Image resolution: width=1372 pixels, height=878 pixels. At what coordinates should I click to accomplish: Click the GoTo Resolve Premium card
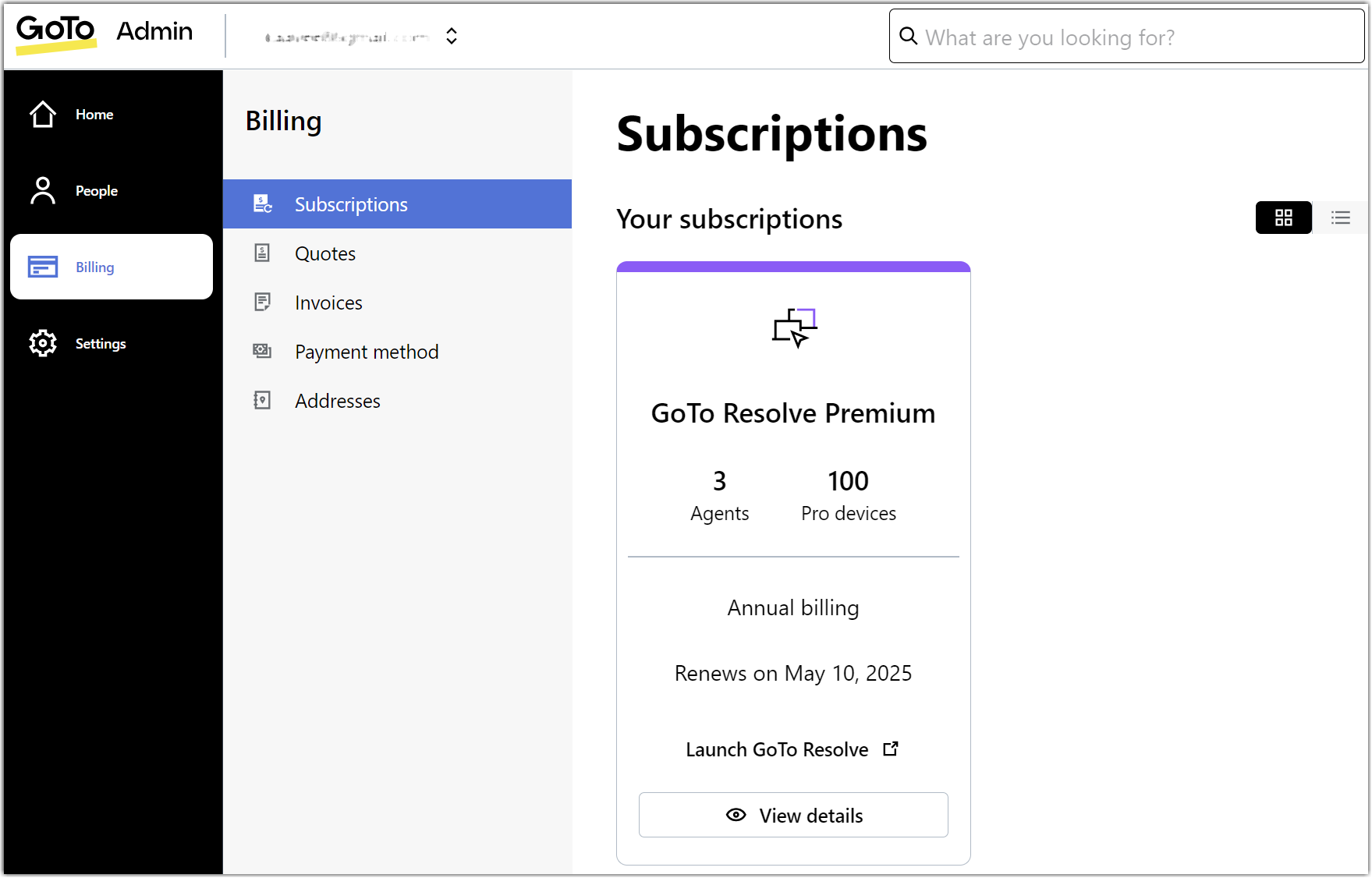tap(793, 413)
